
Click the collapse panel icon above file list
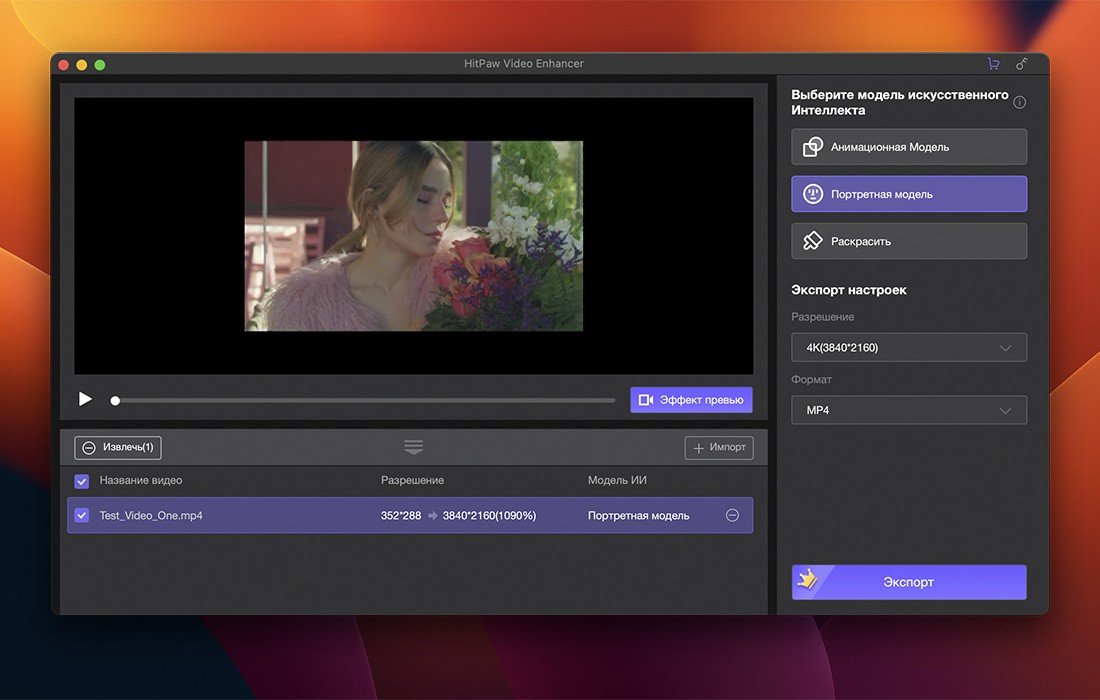pyautogui.click(x=413, y=447)
